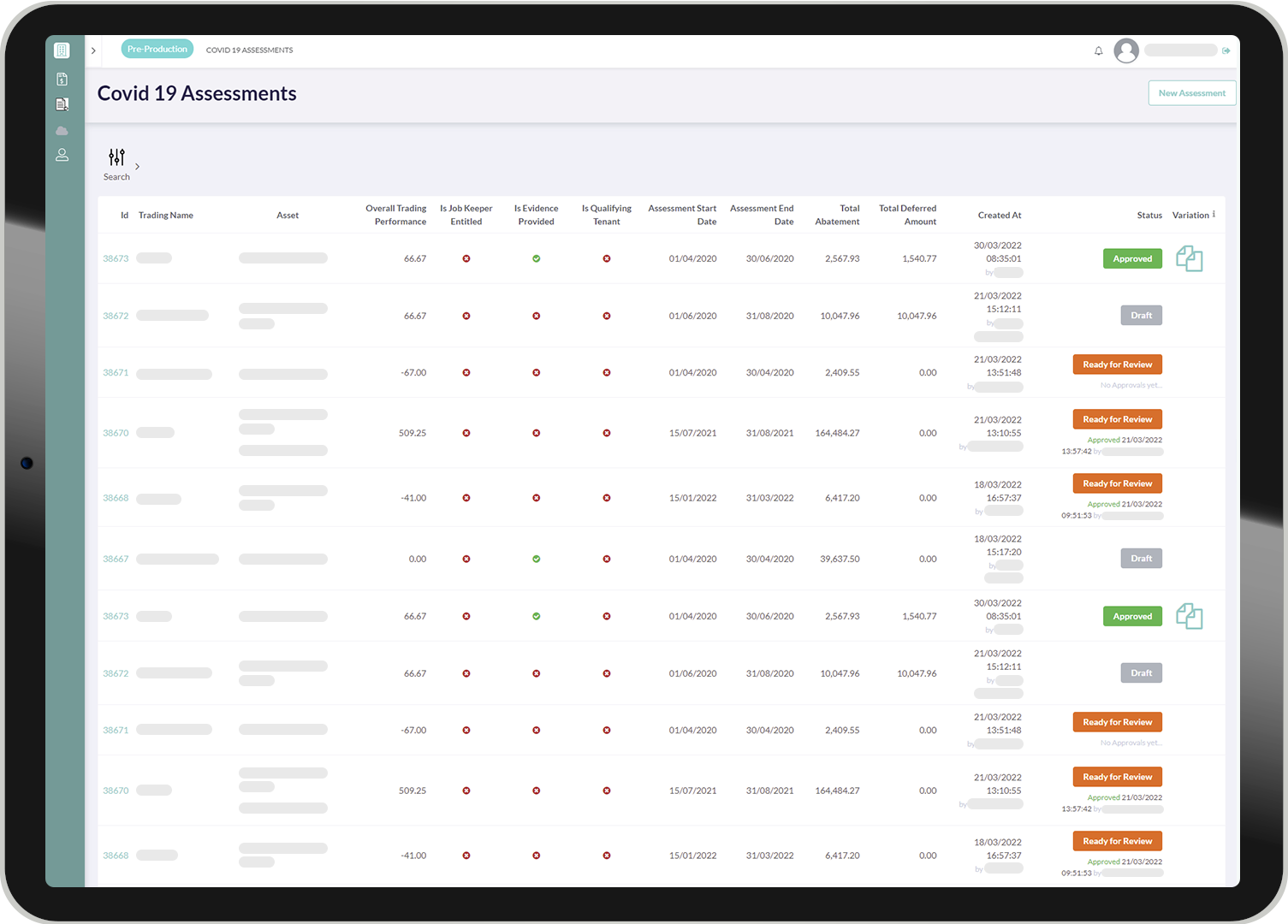Sort by the Status column header
This screenshot has height=924, width=1288.
[x=1149, y=216]
